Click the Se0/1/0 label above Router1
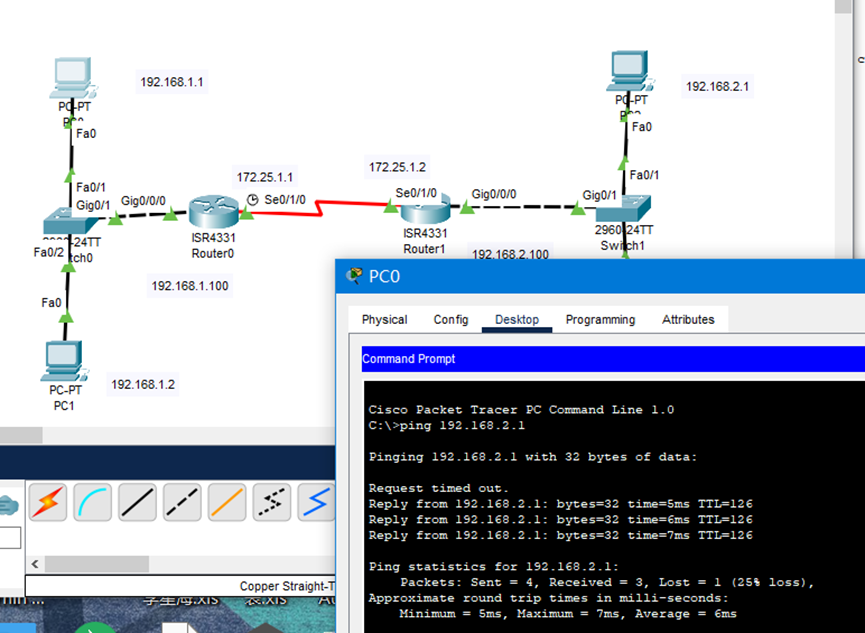The height and width of the screenshot is (633, 865). (416, 193)
